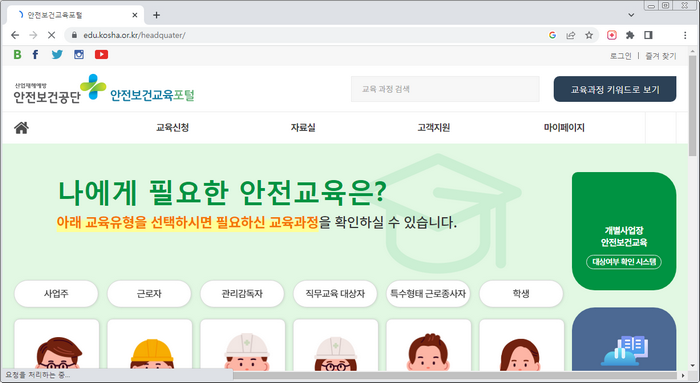
Task: Open the green 개별사업장 안전보건교육 card
Action: coord(624,230)
